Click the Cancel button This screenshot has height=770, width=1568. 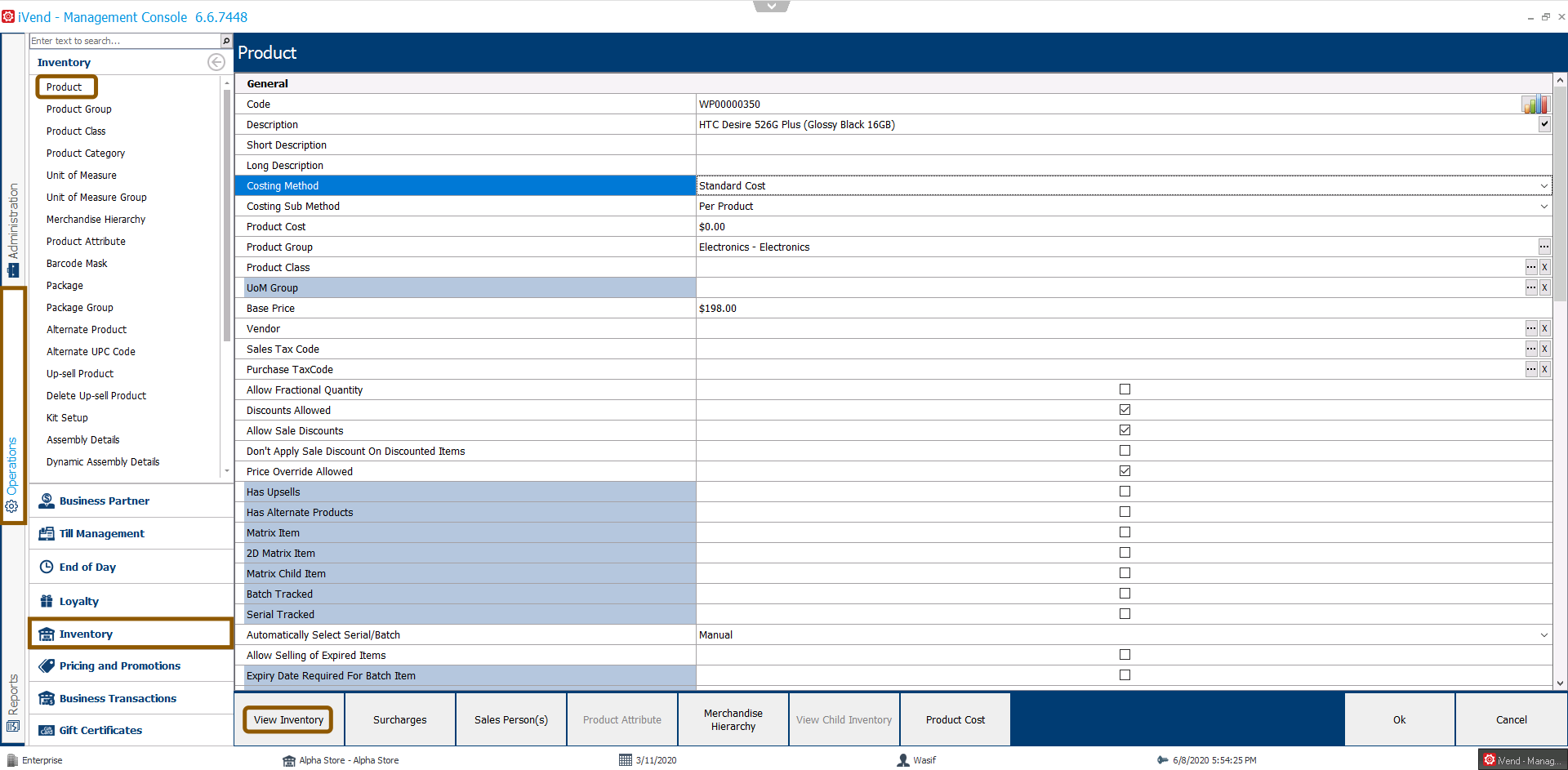coord(1512,719)
